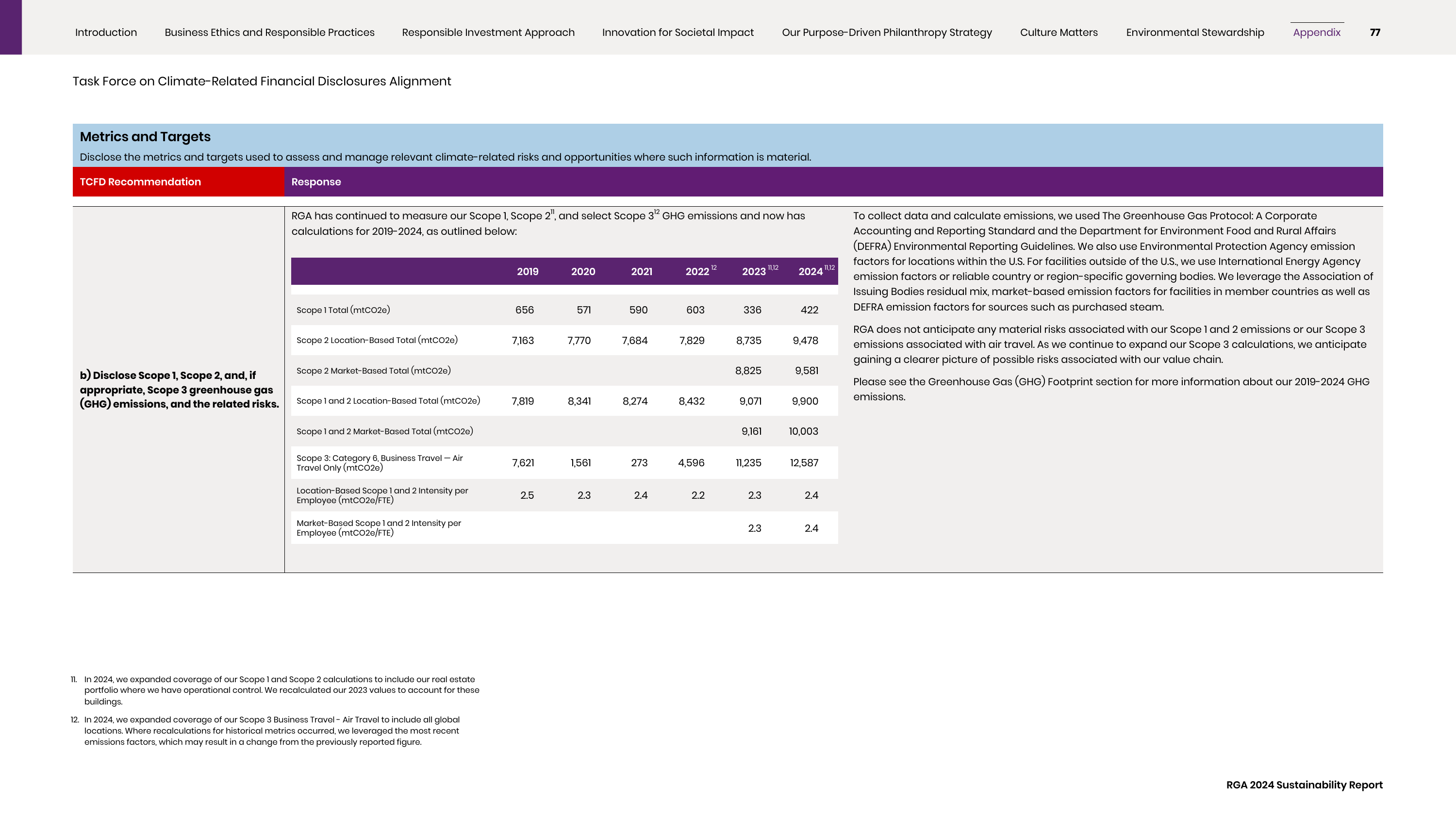Click the 2020 column header
Image resolution: width=1456 pixels, height=819 pixels.
pyautogui.click(x=583, y=271)
